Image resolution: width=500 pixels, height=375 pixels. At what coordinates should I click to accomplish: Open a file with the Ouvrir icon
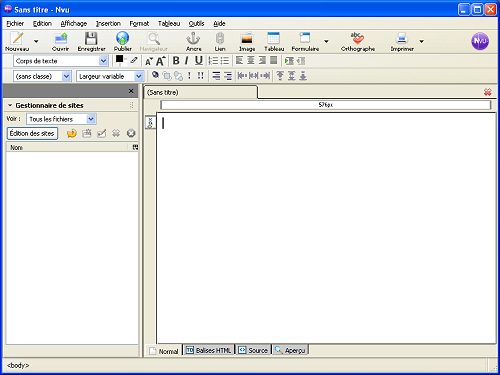coord(61,38)
